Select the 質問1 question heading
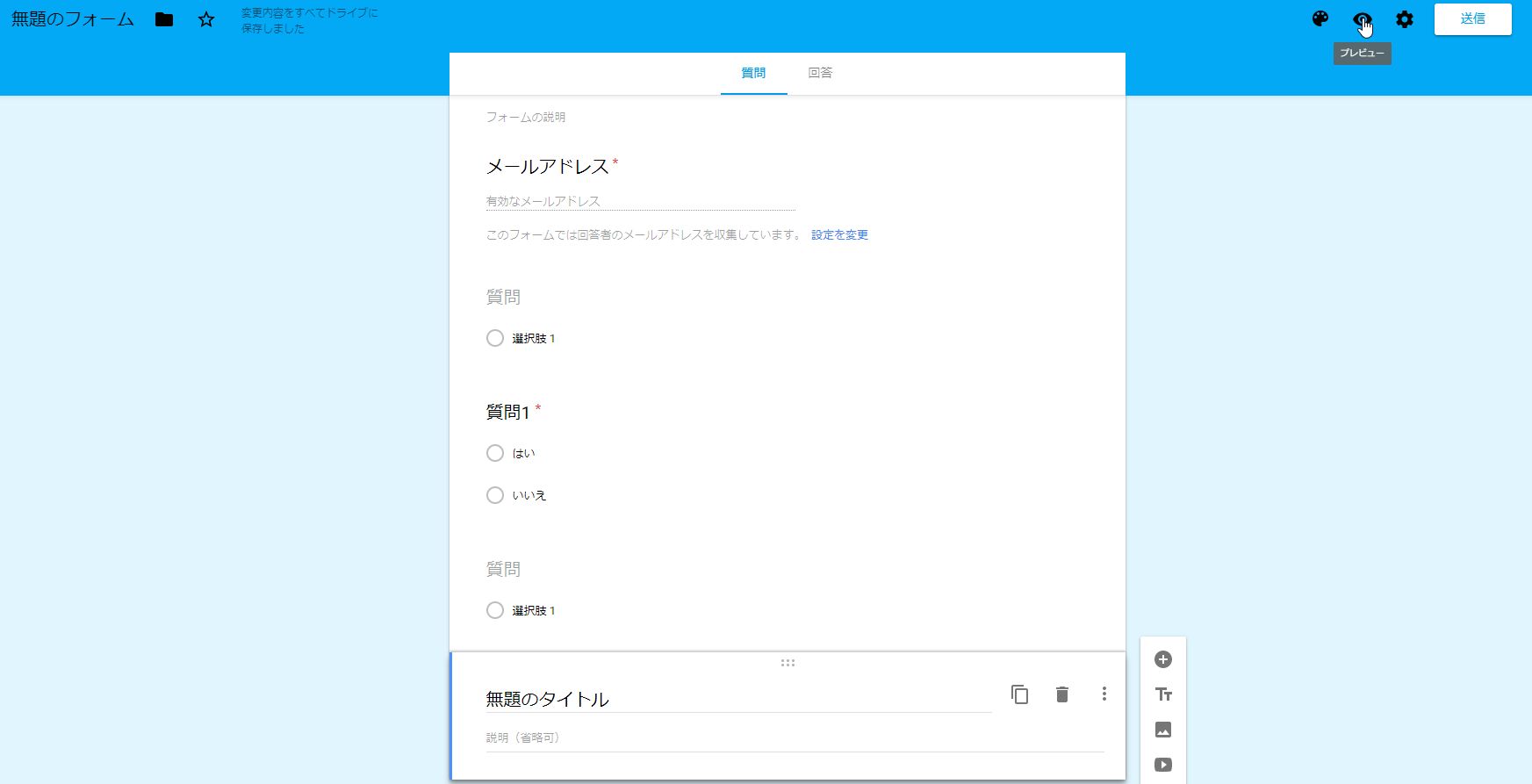Image resolution: width=1532 pixels, height=784 pixels. pyautogui.click(x=508, y=412)
